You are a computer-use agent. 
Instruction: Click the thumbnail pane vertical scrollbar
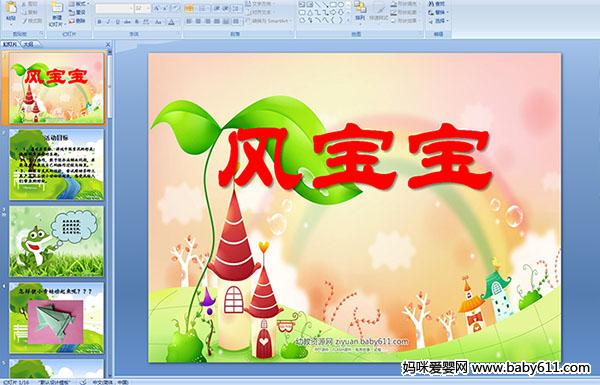[110, 214]
